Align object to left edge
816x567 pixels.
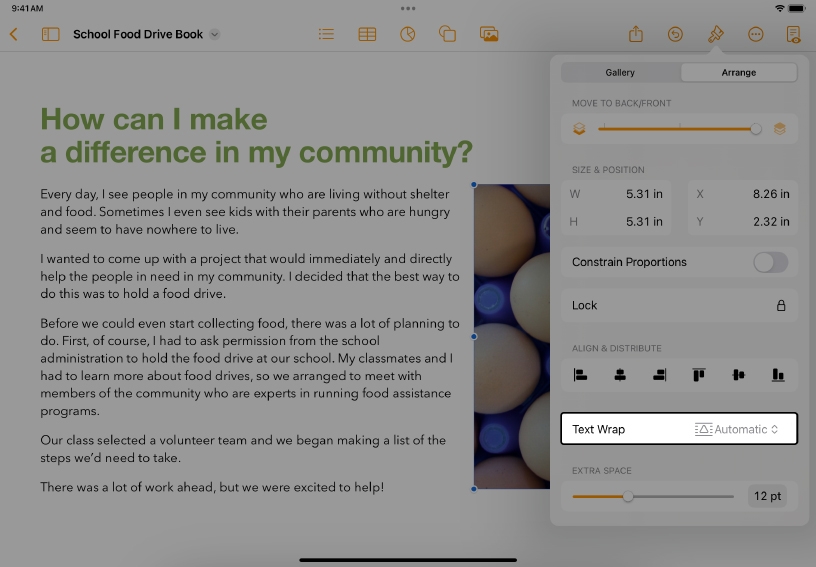[581, 375]
